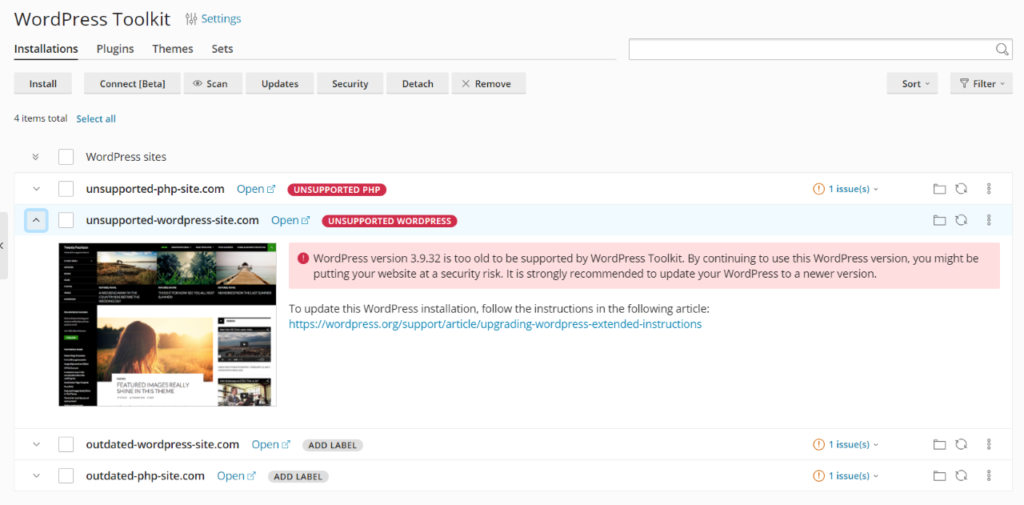Expand issues for unsupported-php-site.com
The height and width of the screenshot is (505, 1024).
(846, 189)
